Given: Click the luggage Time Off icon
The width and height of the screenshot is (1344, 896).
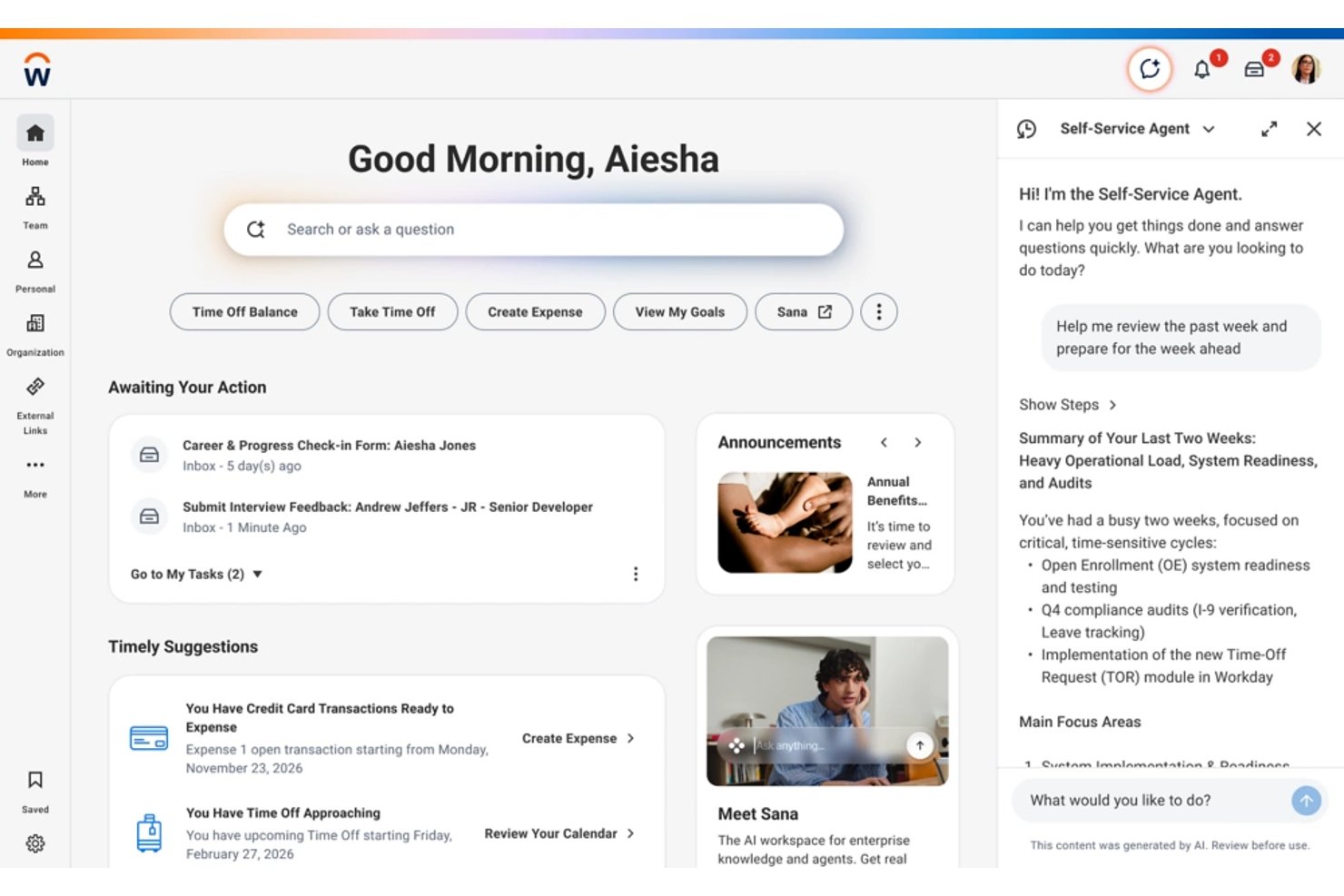Looking at the screenshot, I should (x=149, y=833).
